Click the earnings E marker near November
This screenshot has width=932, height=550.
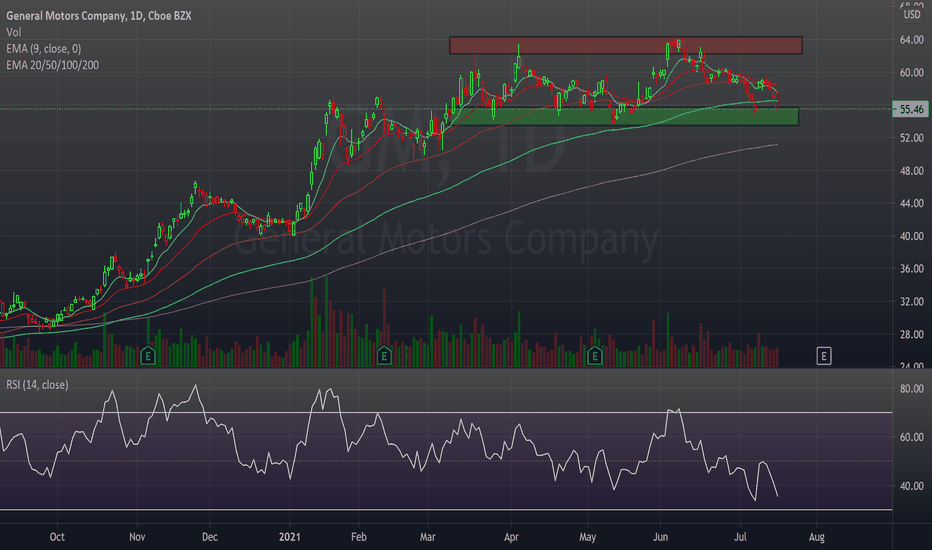point(148,356)
